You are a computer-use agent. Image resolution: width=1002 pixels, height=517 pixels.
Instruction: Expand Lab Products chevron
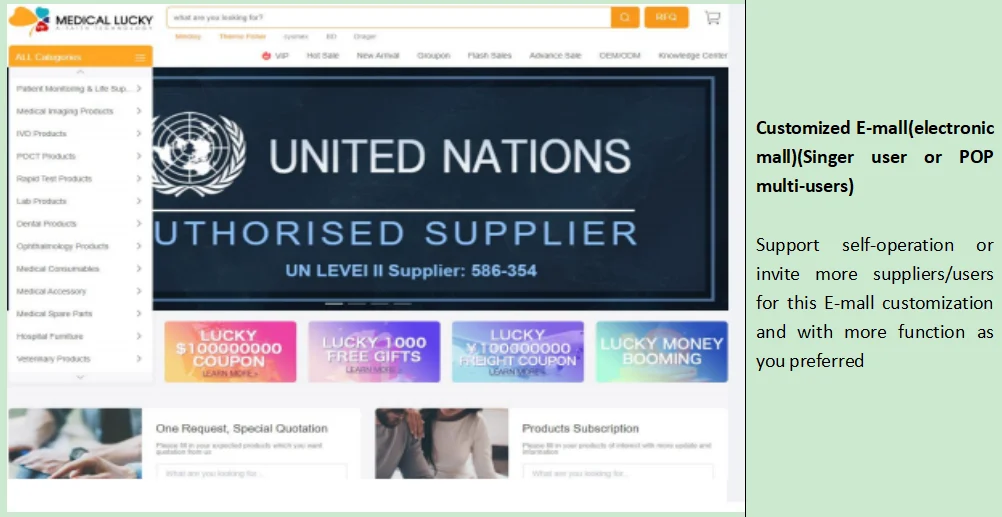(x=139, y=201)
